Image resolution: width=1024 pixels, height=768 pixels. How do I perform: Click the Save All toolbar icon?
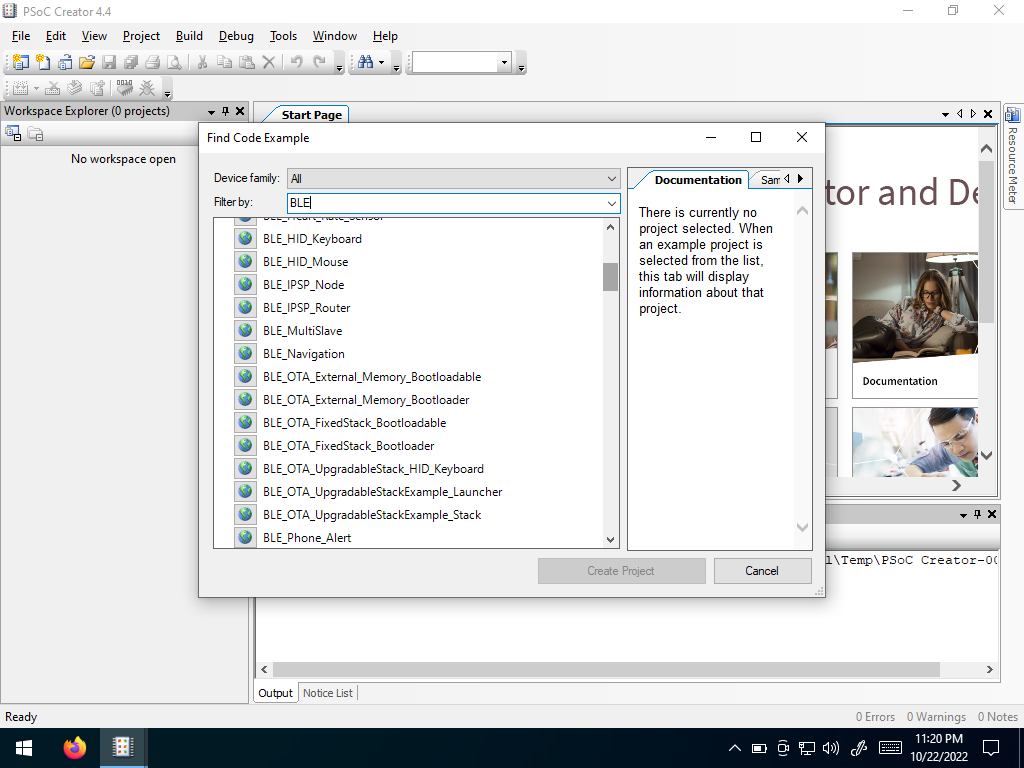tap(131, 62)
